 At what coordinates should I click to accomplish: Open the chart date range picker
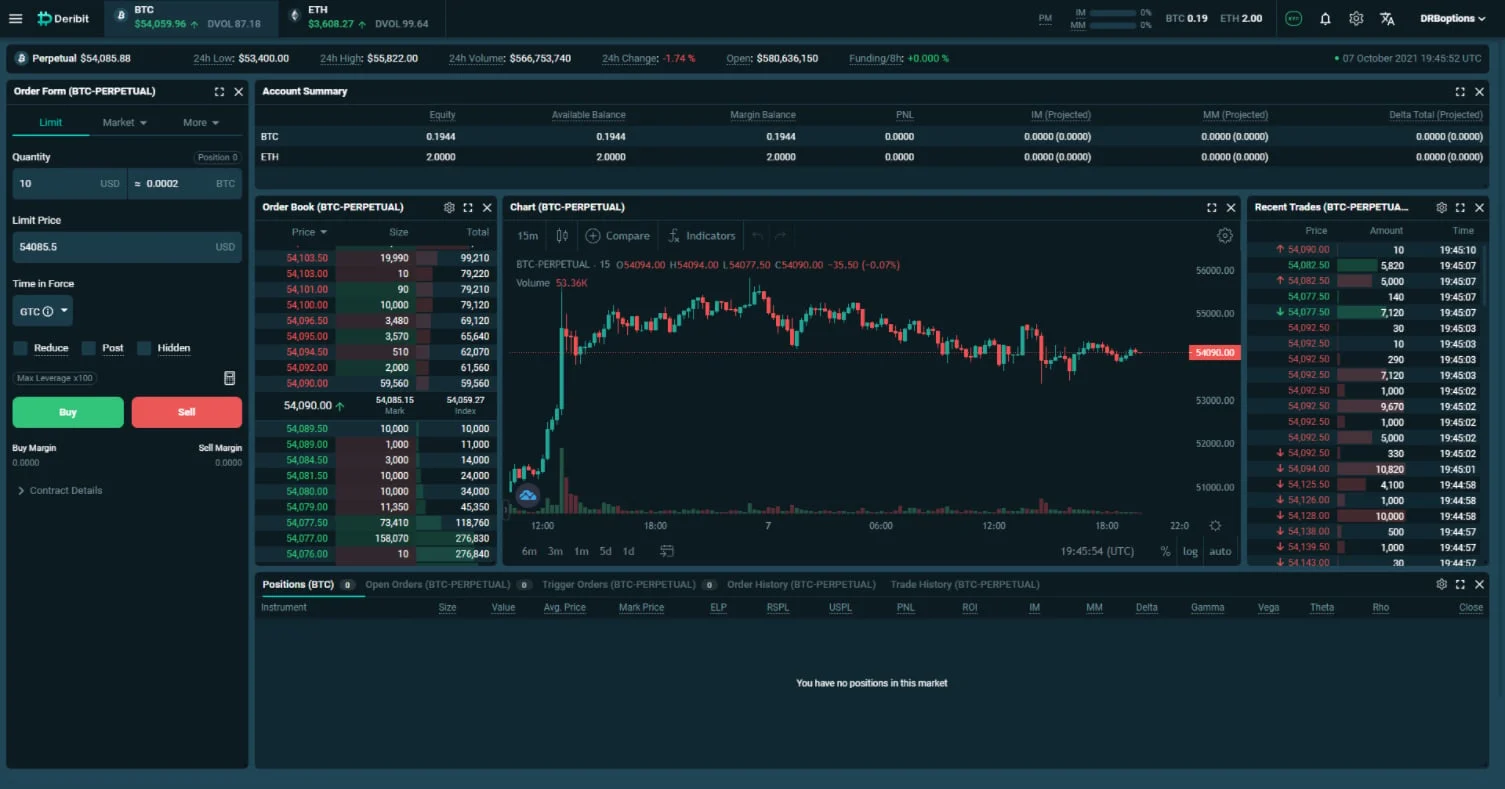point(667,551)
